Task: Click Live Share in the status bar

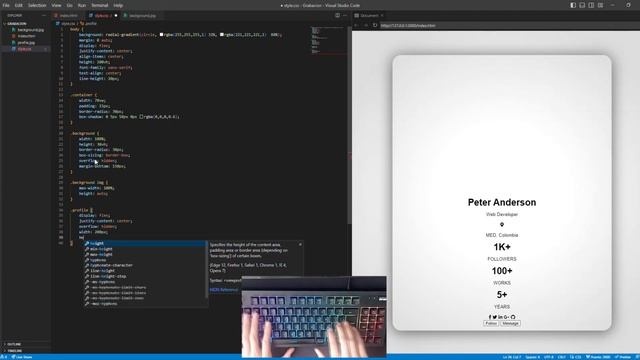Action: (x=22, y=357)
